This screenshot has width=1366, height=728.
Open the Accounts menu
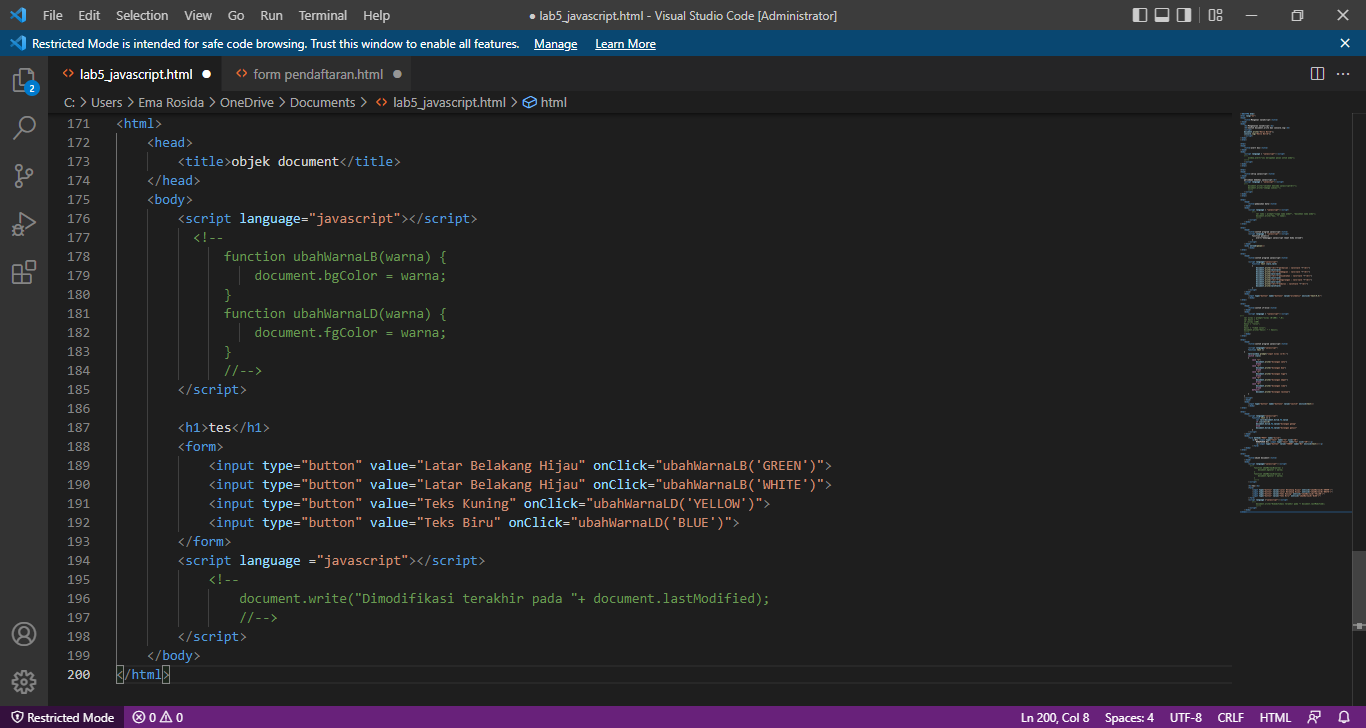(24, 633)
